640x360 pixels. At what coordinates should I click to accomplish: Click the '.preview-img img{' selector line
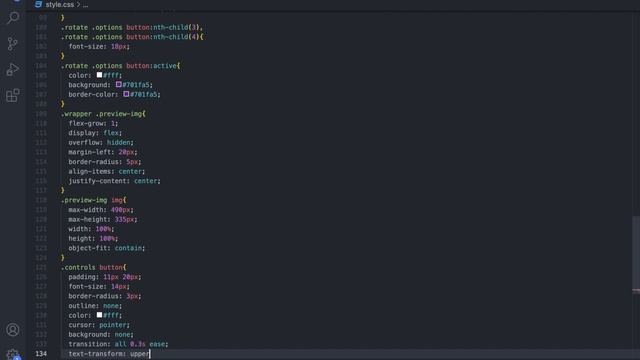click(93, 200)
